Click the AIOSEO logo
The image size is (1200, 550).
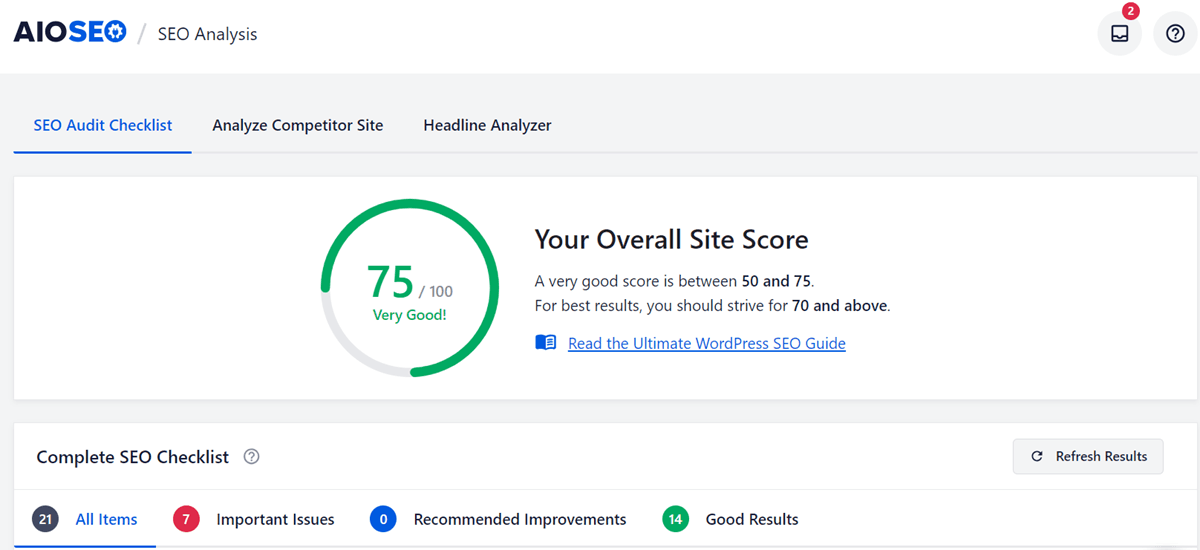click(69, 33)
